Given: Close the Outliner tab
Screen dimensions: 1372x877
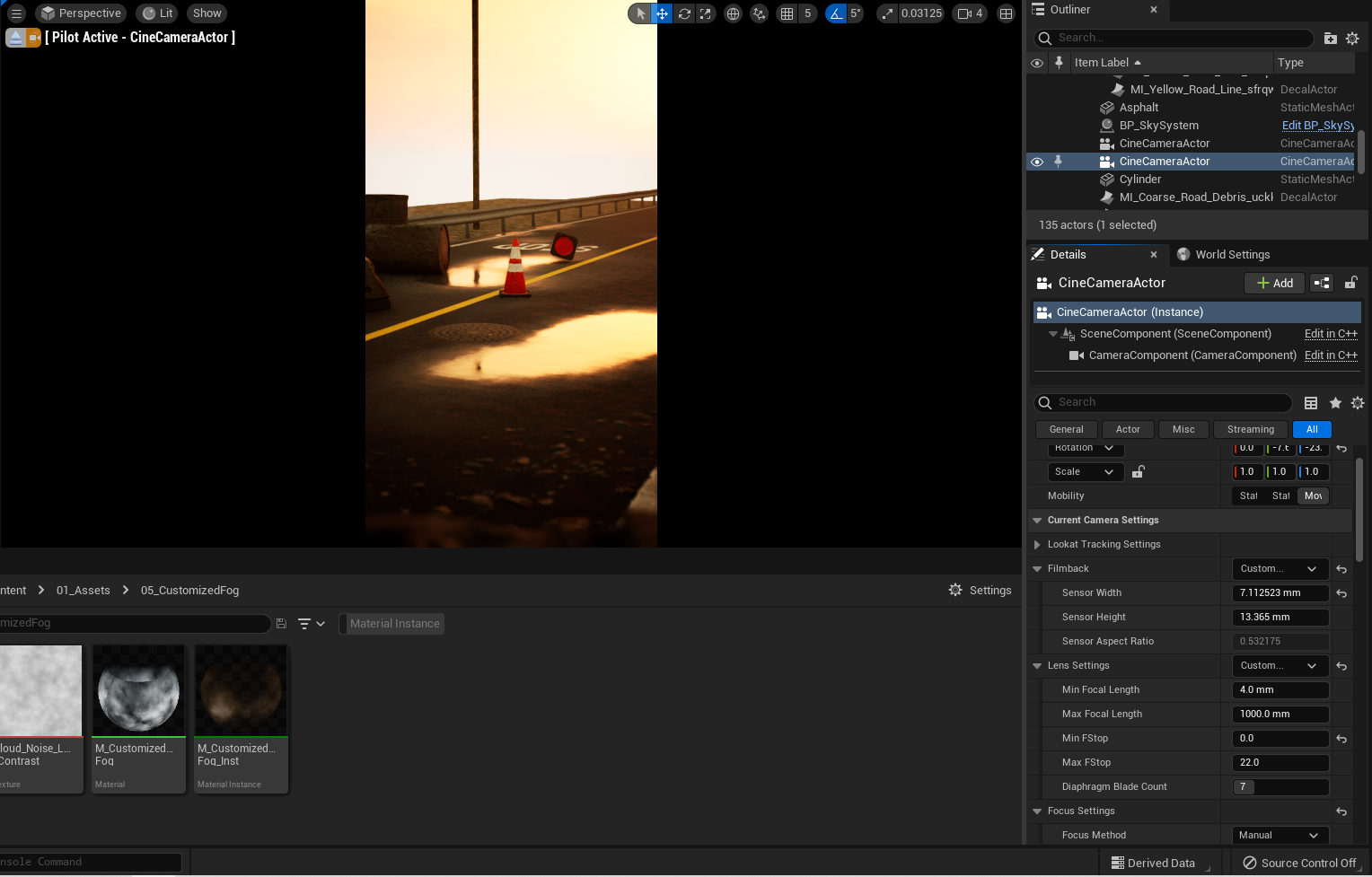Looking at the screenshot, I should [x=1154, y=10].
